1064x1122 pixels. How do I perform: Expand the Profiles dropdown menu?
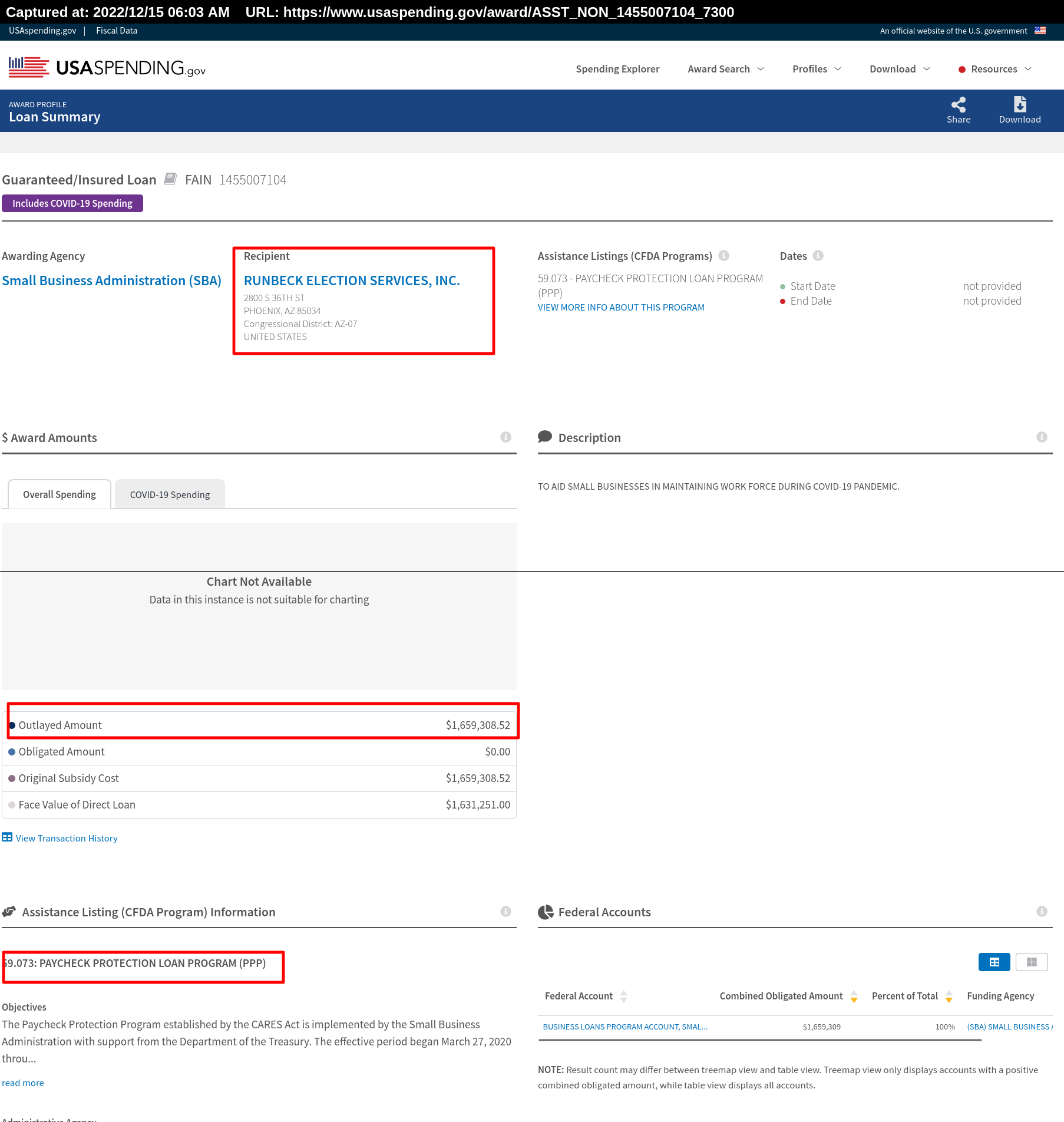(817, 69)
